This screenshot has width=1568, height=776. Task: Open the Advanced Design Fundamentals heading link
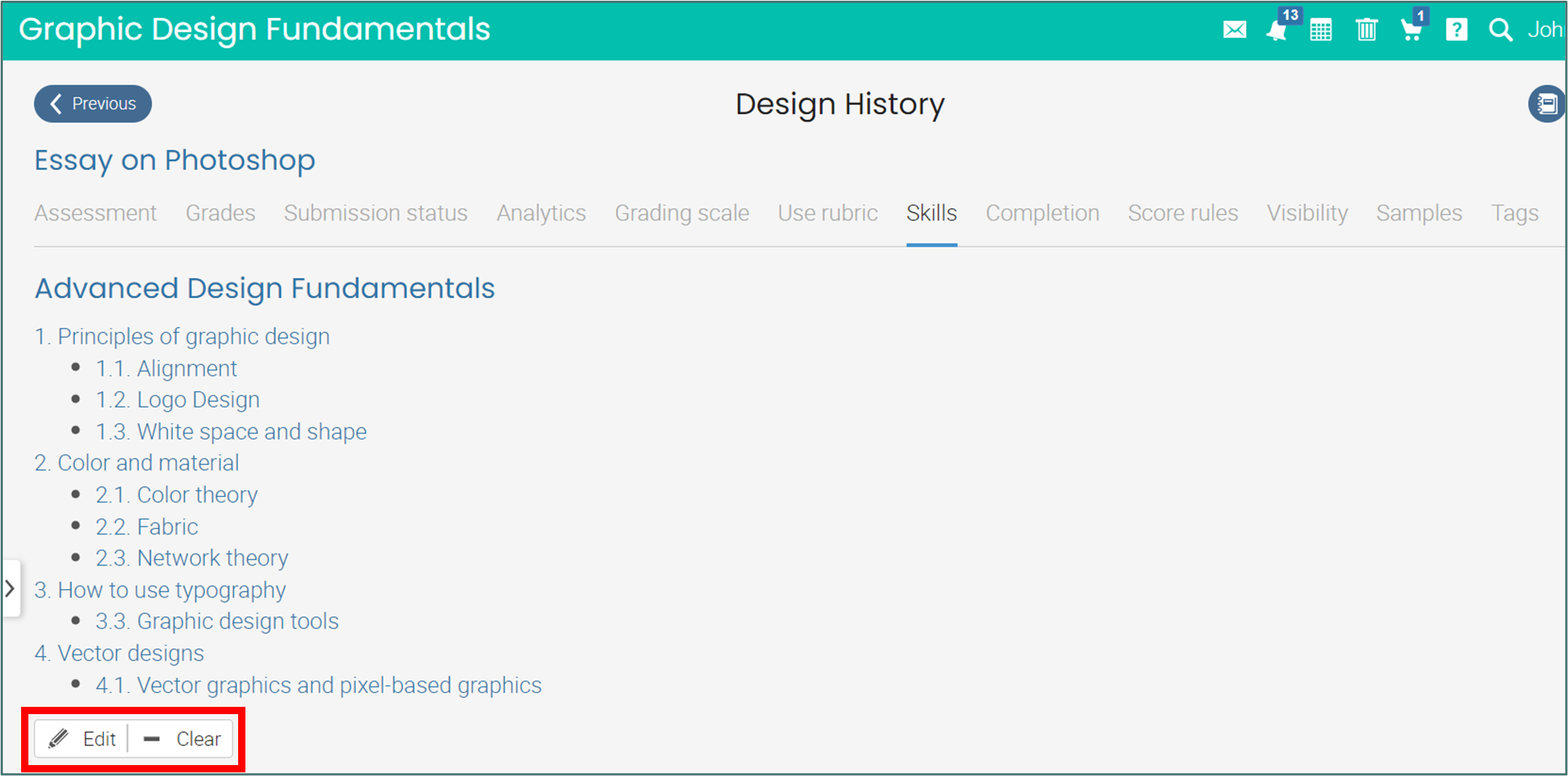pos(264,288)
